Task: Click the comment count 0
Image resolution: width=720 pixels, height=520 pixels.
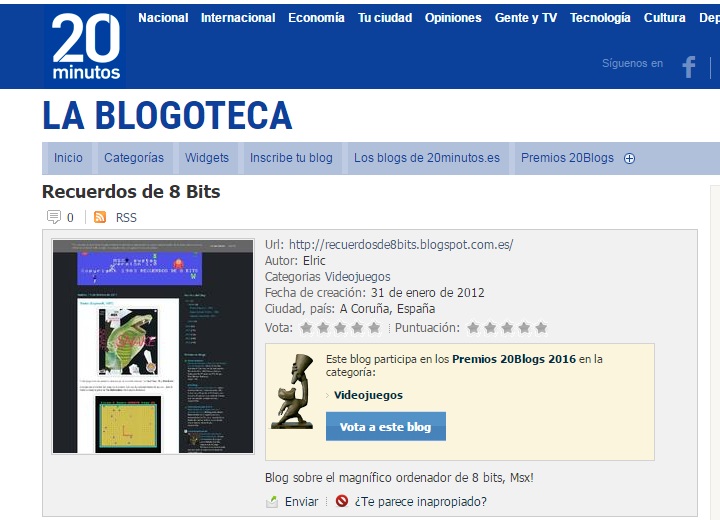Action: pyautogui.click(x=70, y=218)
